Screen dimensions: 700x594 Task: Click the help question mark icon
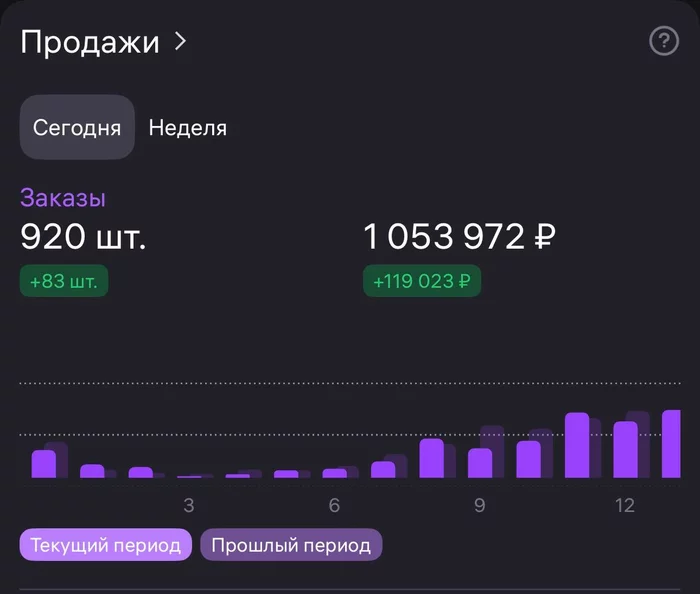point(664,41)
